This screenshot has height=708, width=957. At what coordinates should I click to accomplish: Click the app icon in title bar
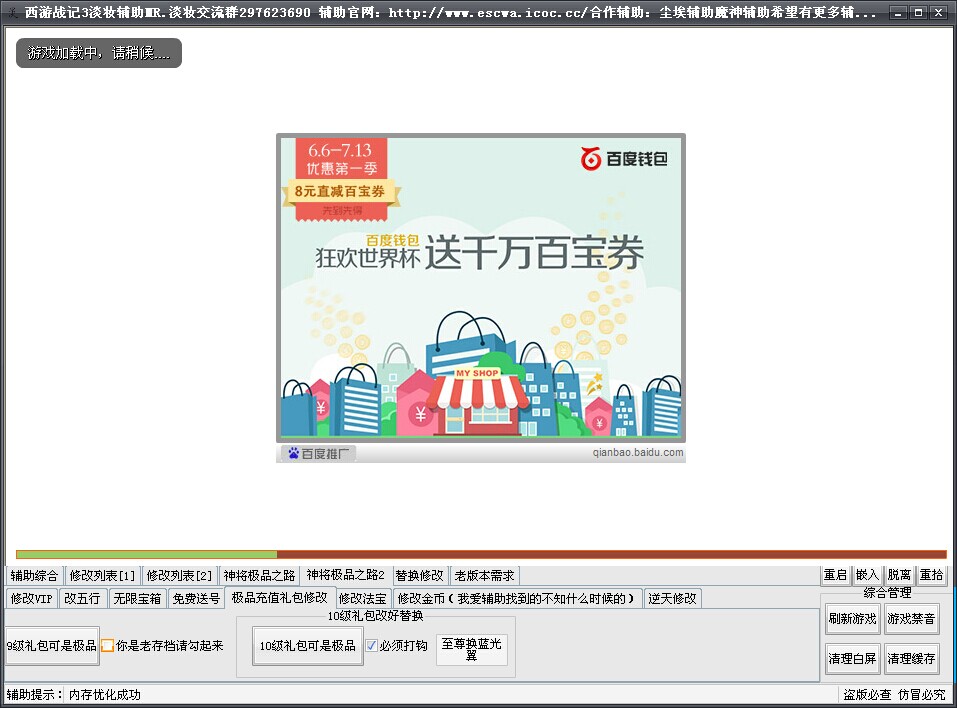pos(13,12)
